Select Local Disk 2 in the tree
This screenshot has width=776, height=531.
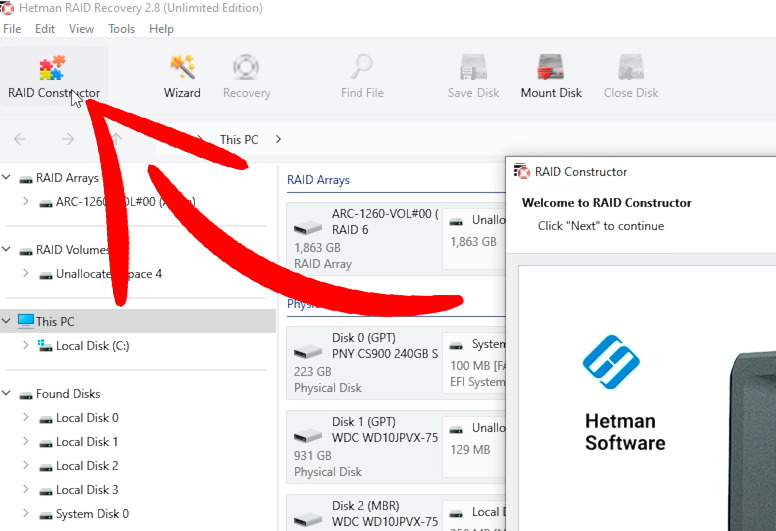point(87,466)
